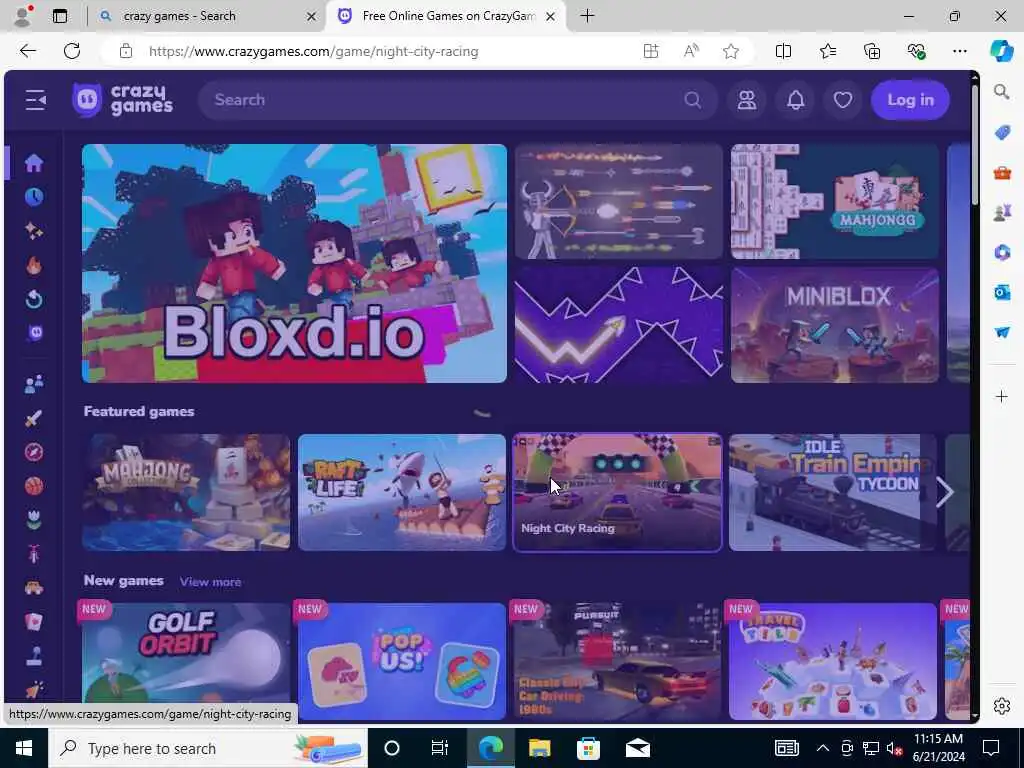1024x768 pixels.
Task: Open Car games icon in sidebar
Action: pyautogui.click(x=34, y=588)
